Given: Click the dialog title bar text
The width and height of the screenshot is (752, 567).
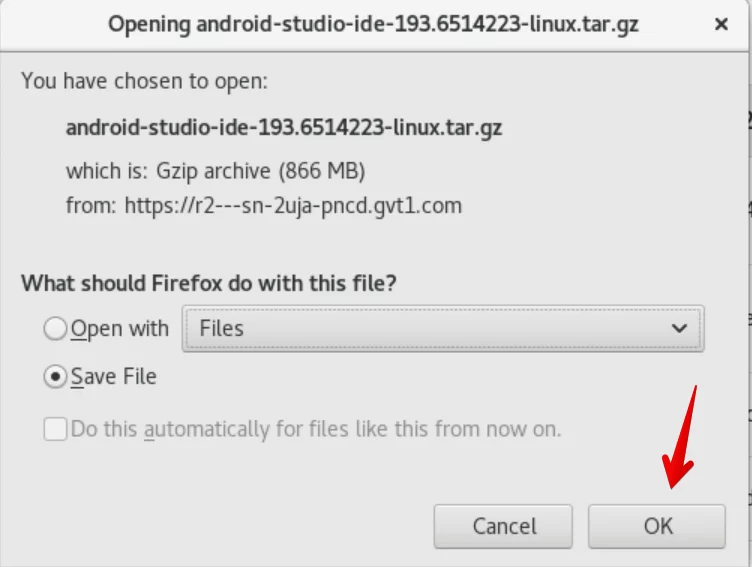Looking at the screenshot, I should click(373, 24).
